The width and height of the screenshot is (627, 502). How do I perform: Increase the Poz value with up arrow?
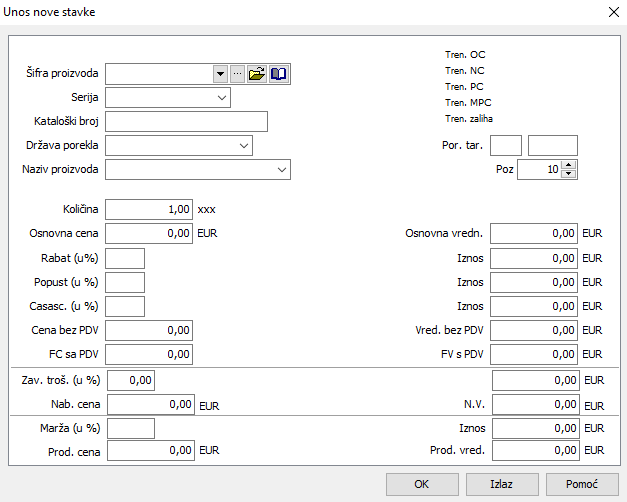pyautogui.click(x=569, y=165)
